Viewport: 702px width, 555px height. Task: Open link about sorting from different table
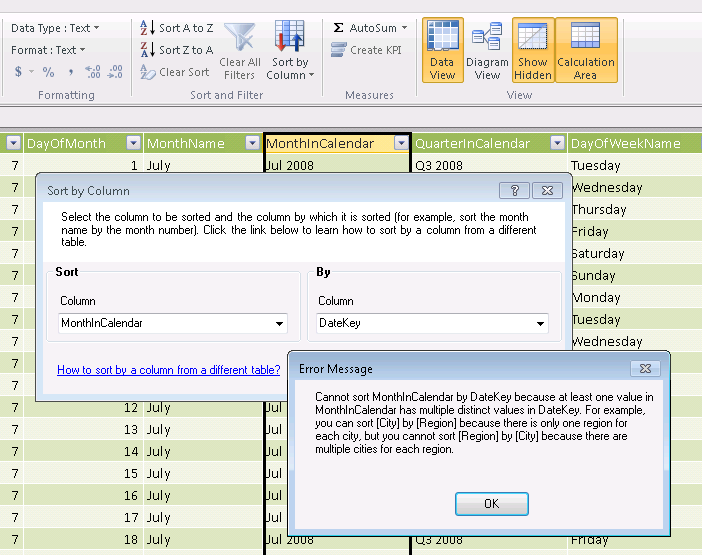(168, 370)
